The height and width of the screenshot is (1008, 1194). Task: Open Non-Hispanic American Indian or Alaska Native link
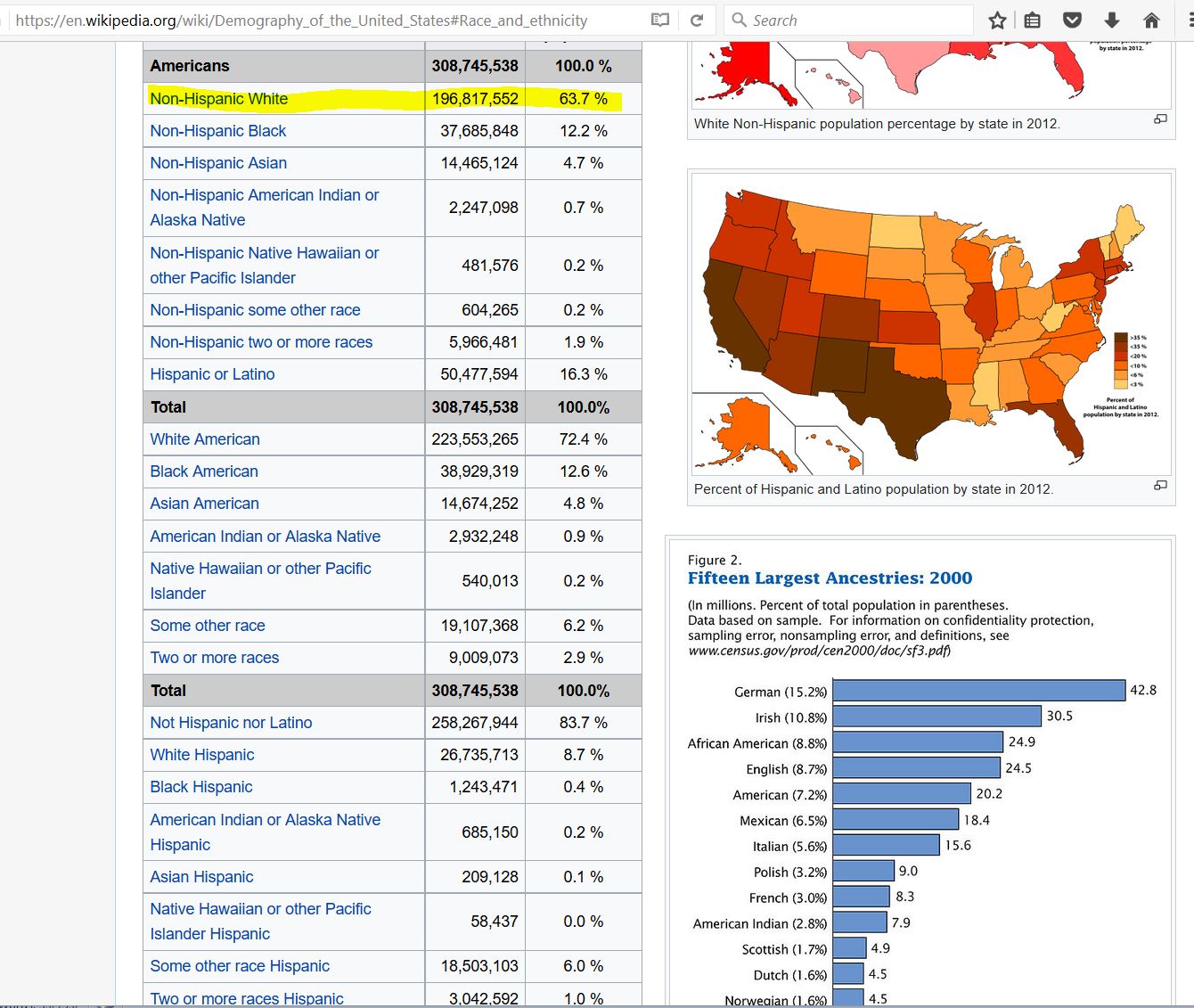(264, 208)
